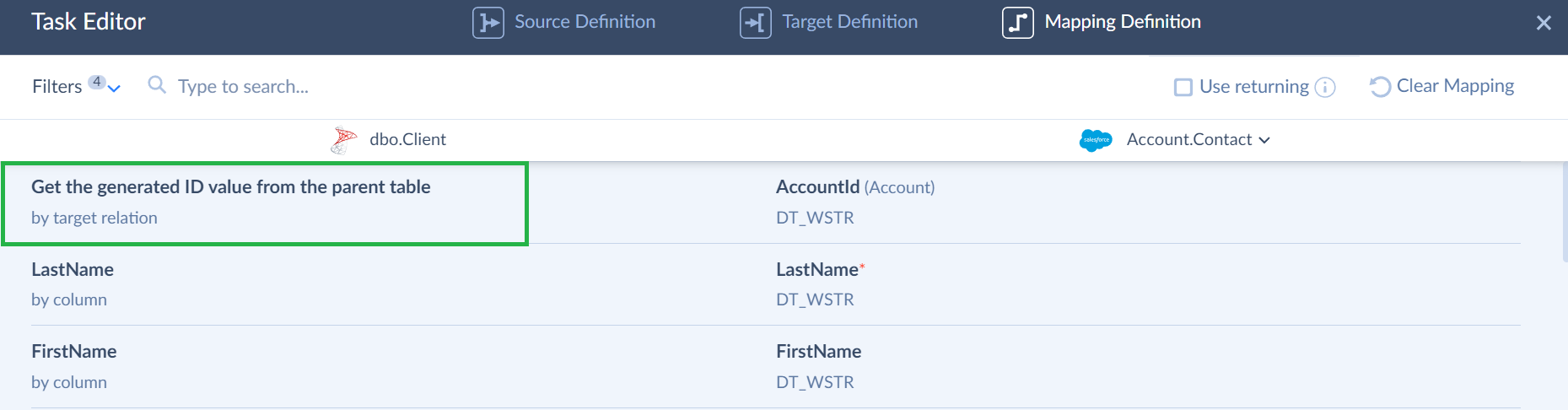Click the Target Definition icon
This screenshot has width=1568, height=410.
[x=755, y=23]
